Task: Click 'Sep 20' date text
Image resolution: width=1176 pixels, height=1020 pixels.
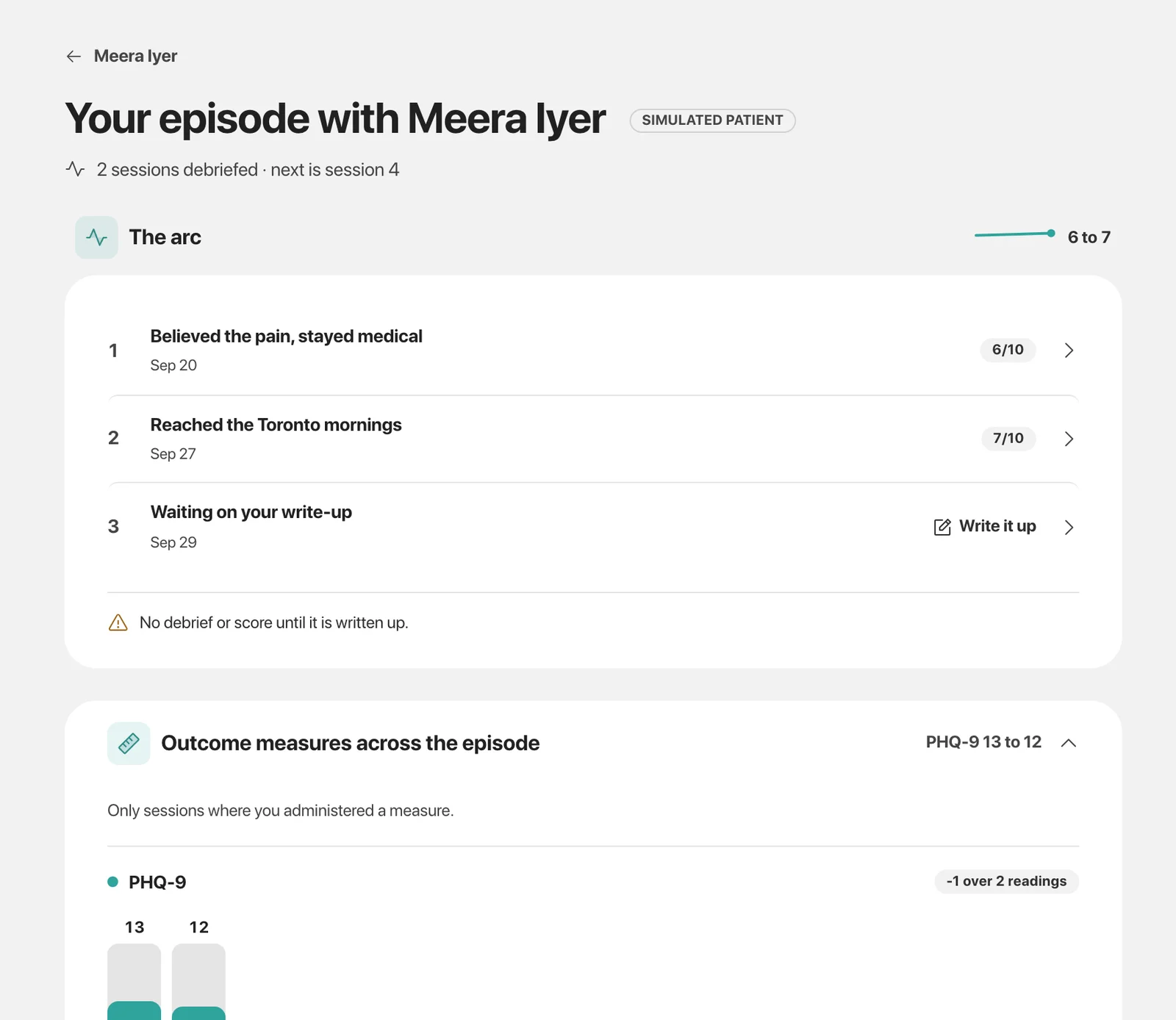Action: point(173,365)
